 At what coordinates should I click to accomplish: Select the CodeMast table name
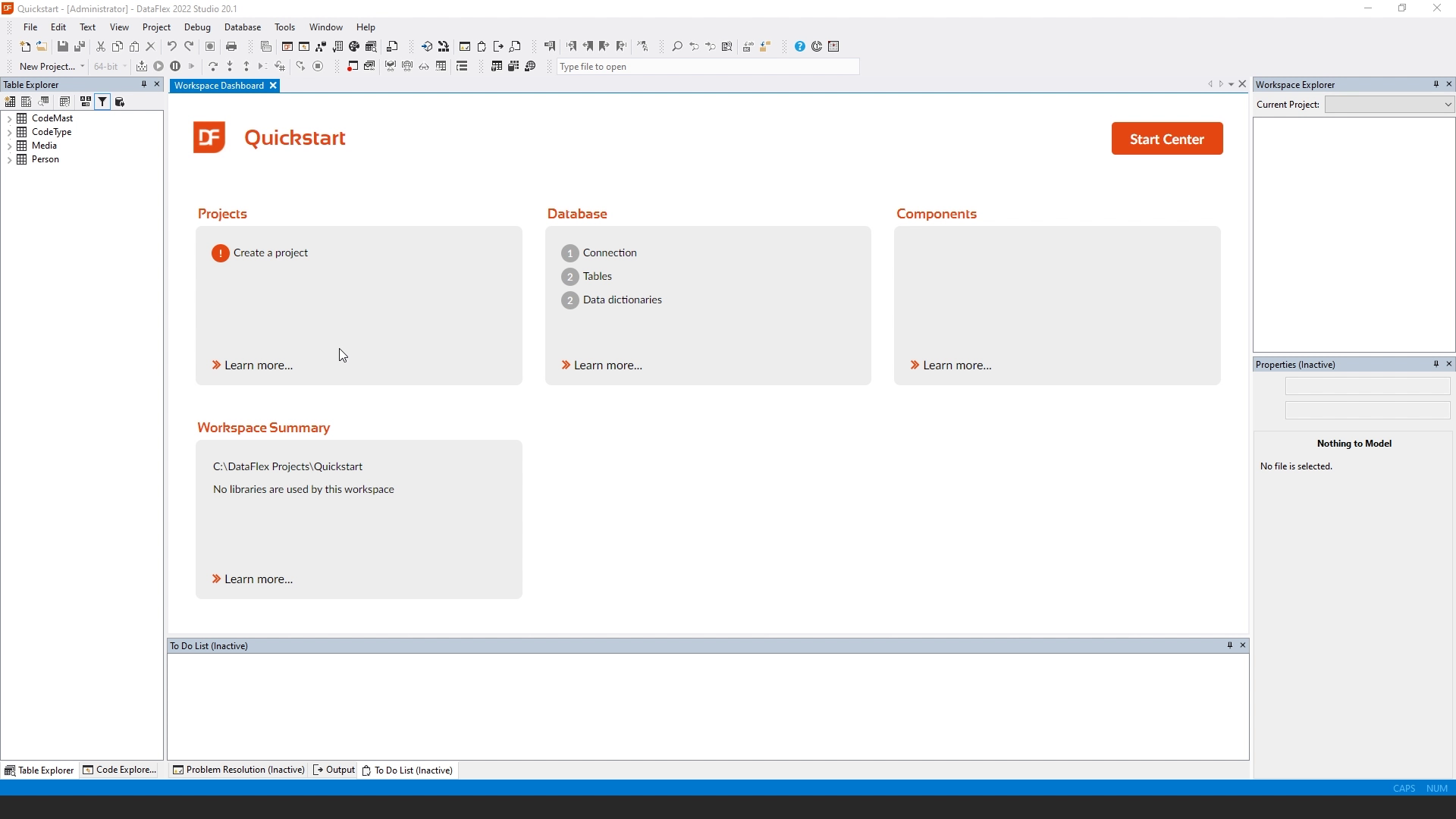(x=52, y=118)
